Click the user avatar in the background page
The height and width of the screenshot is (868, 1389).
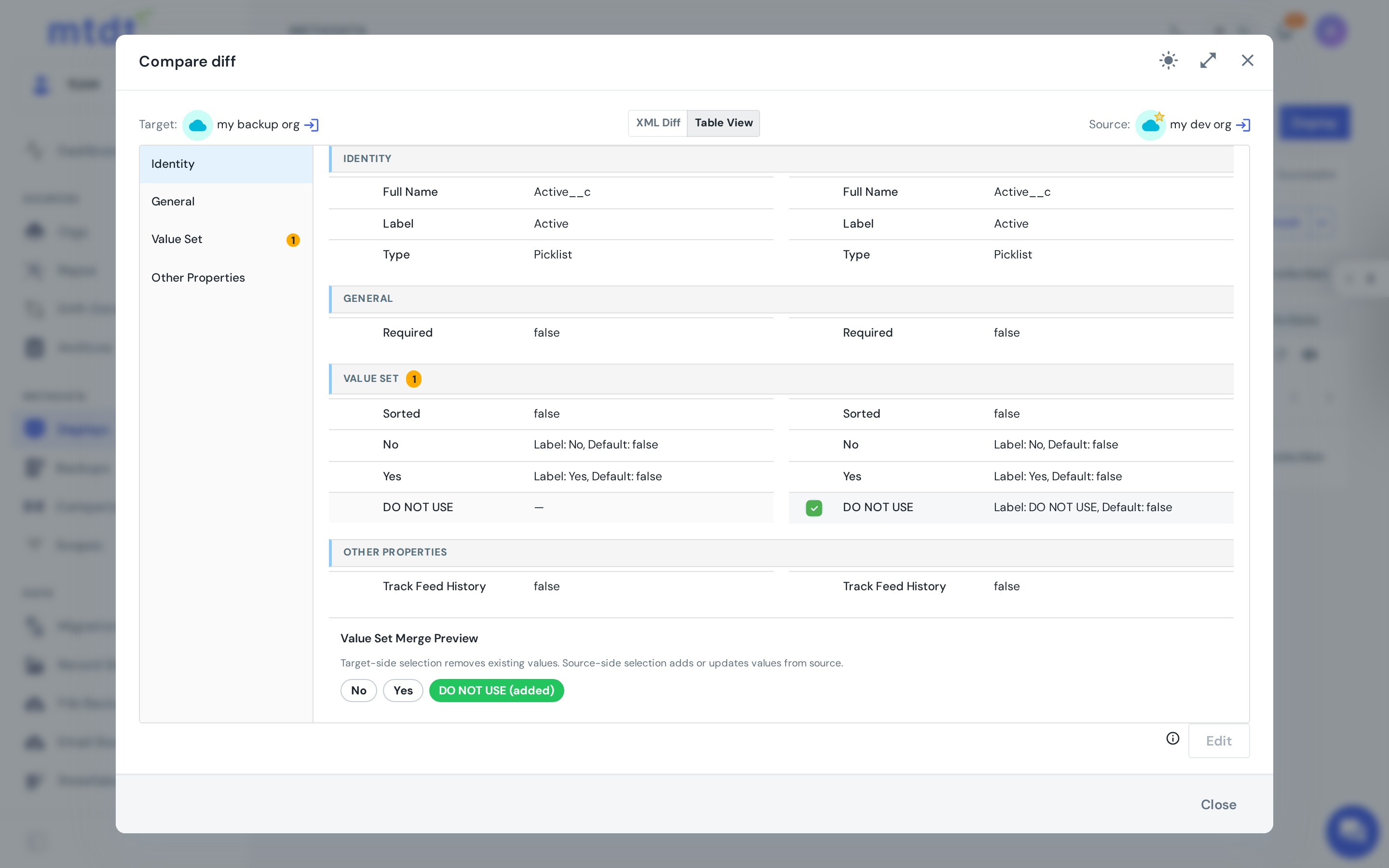[1331, 30]
